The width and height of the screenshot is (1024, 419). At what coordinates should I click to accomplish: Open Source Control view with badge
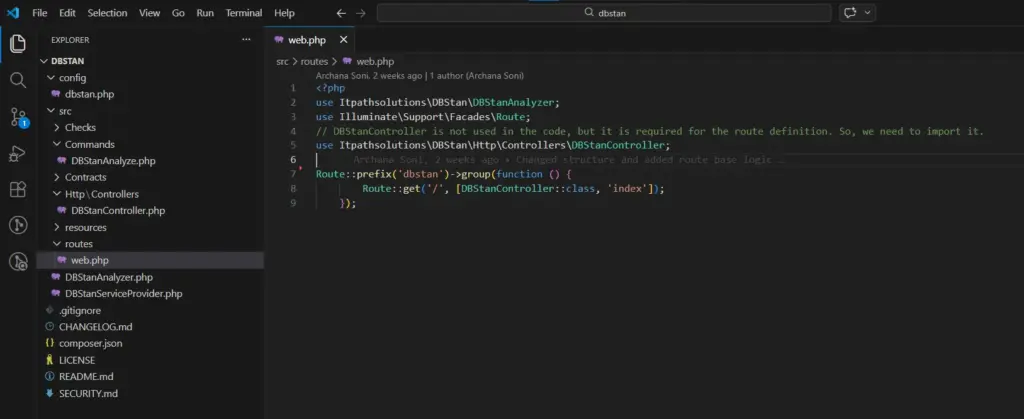click(17, 117)
